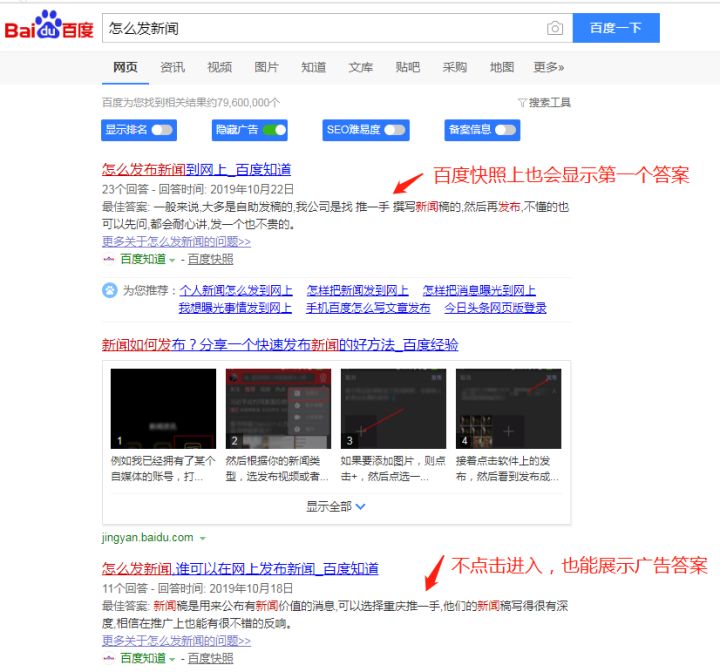Toggle the 显示排名 switch
Screen dimensions: 720x672
[161, 130]
